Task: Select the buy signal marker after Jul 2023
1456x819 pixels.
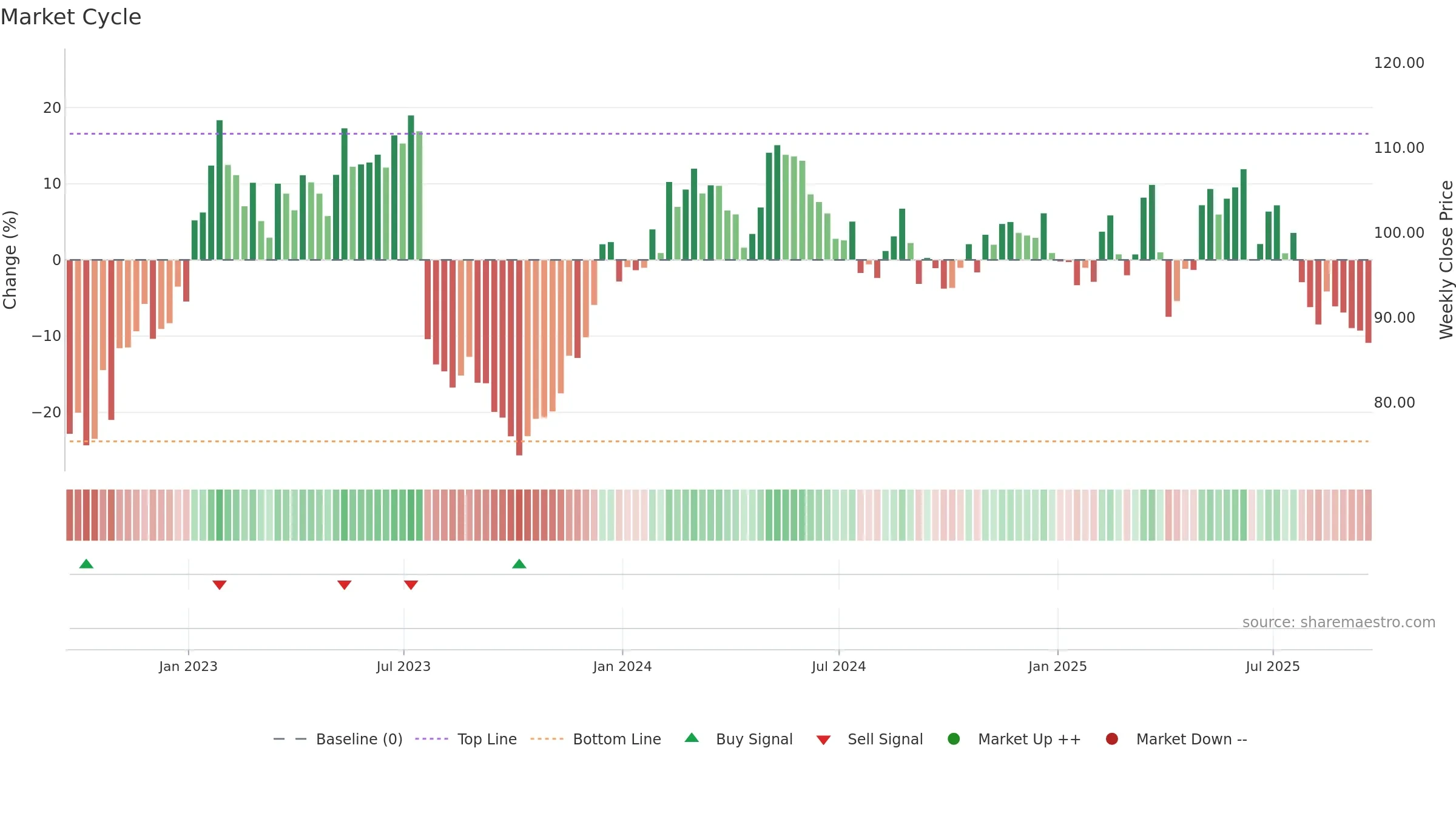Action: pos(519,564)
